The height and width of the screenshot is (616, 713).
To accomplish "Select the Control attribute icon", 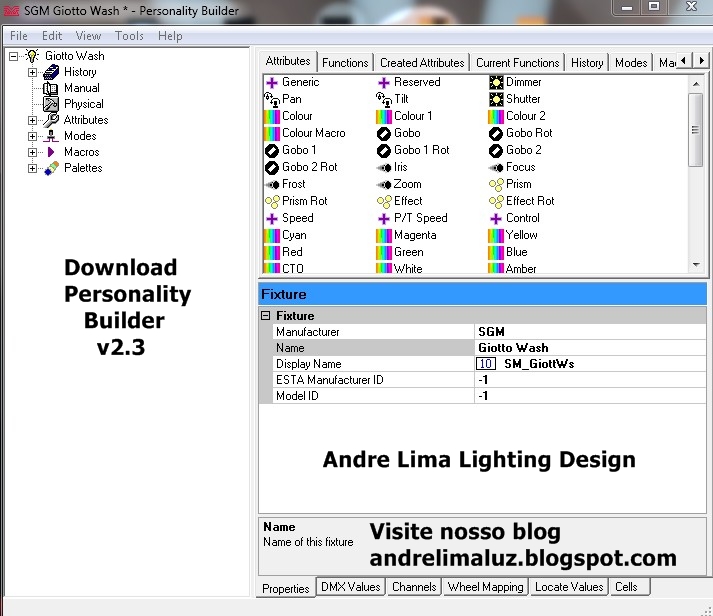I will 496,219.
